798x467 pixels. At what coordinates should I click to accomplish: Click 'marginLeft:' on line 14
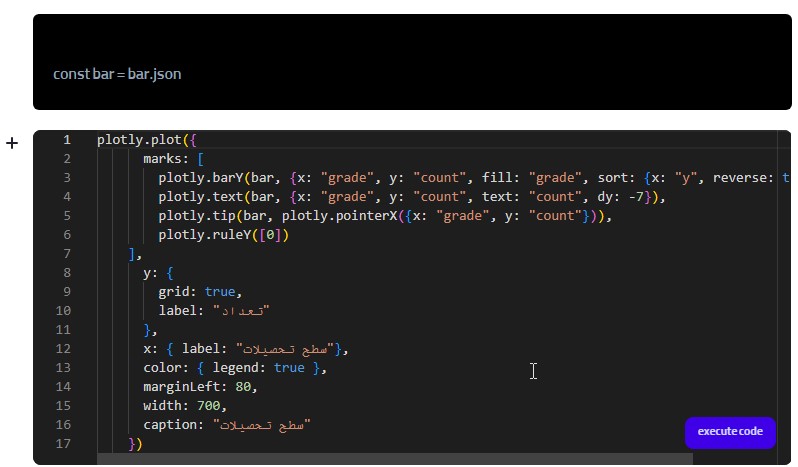185,387
